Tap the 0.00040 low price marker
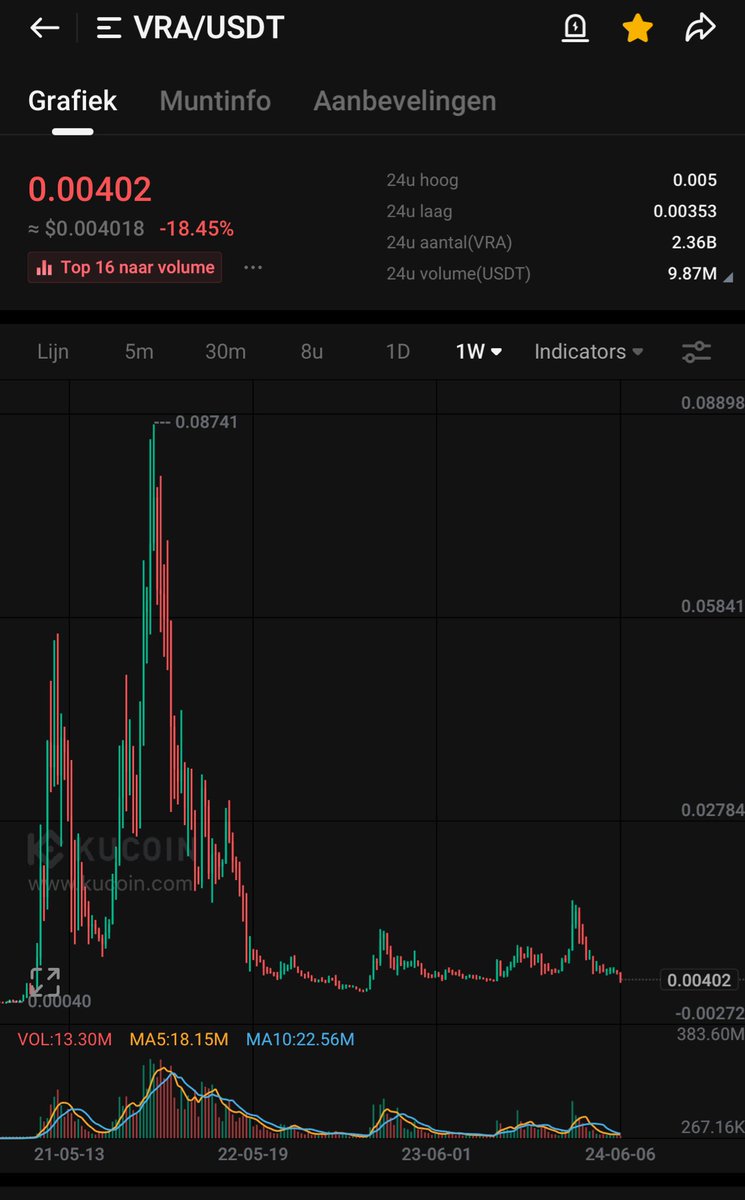The height and width of the screenshot is (1200, 745). (59, 1001)
